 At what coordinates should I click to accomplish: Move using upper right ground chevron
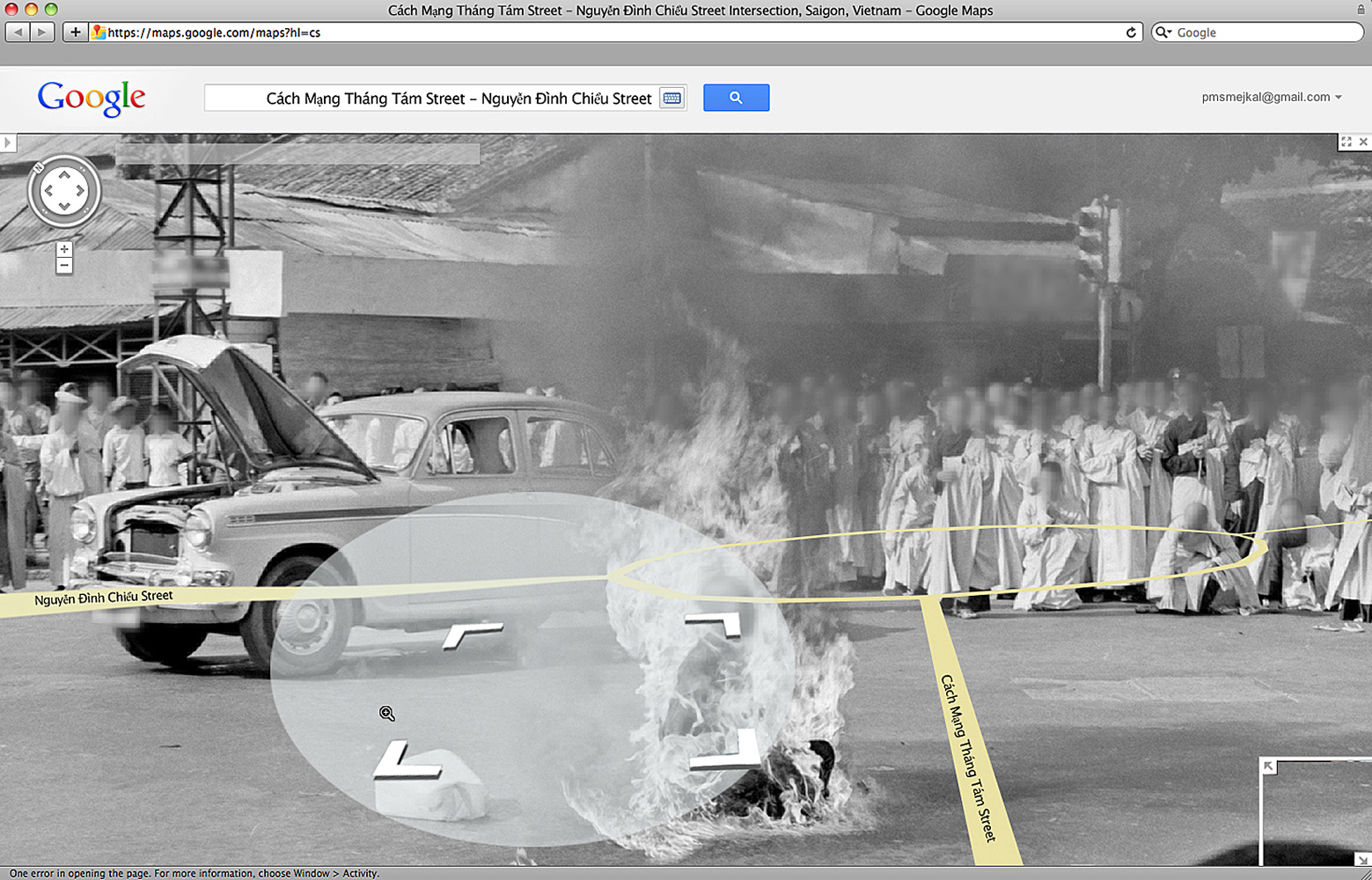pos(714,624)
